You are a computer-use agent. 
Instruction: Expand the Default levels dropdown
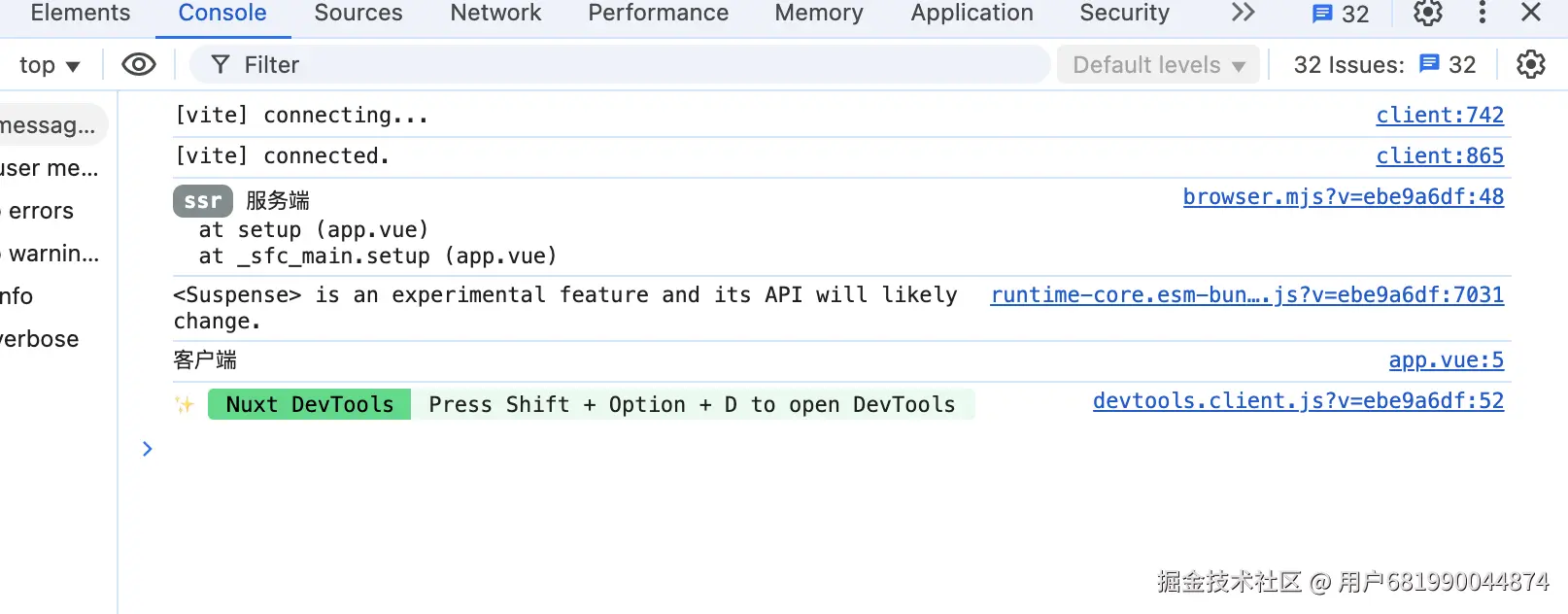1158,65
